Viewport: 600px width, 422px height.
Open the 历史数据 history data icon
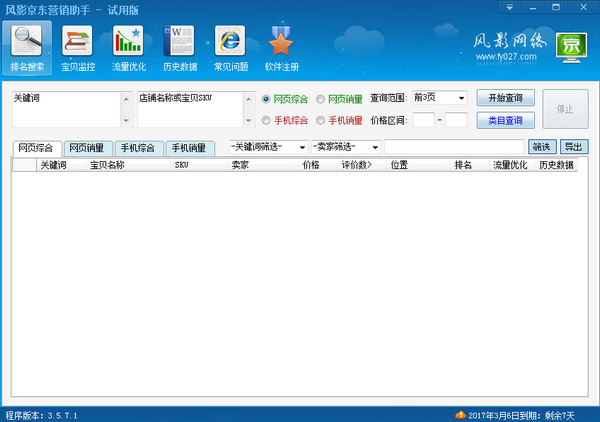pyautogui.click(x=178, y=48)
